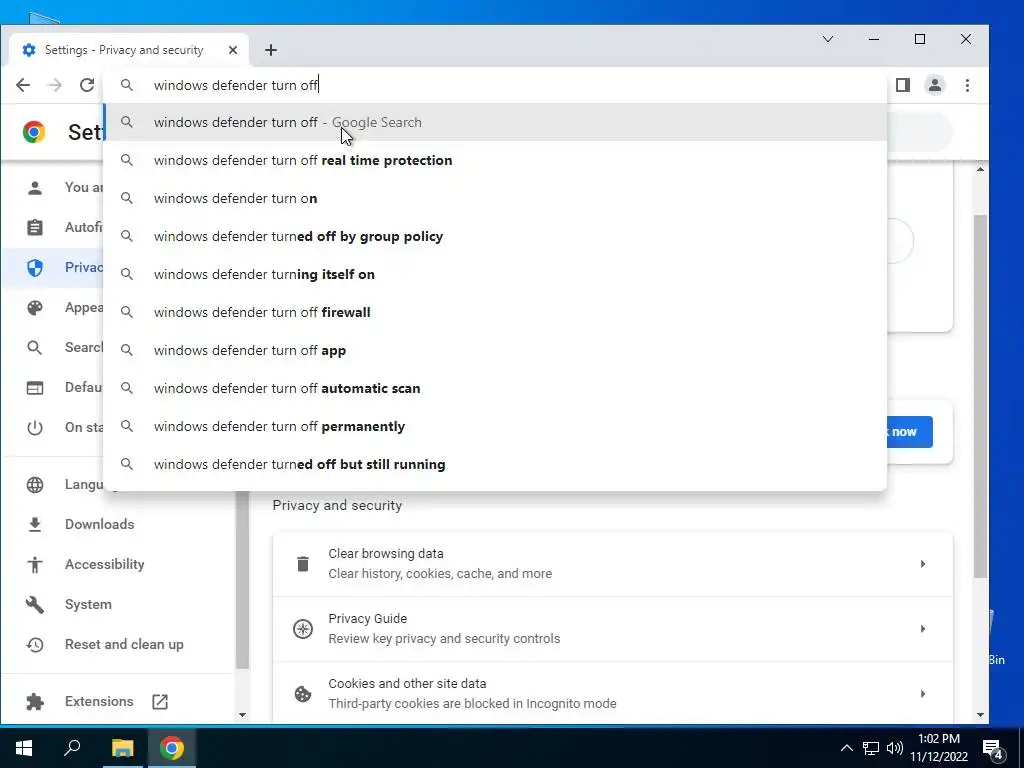This screenshot has height=768, width=1024.
Task: Open Windows taskbar search
Action: tap(72, 748)
